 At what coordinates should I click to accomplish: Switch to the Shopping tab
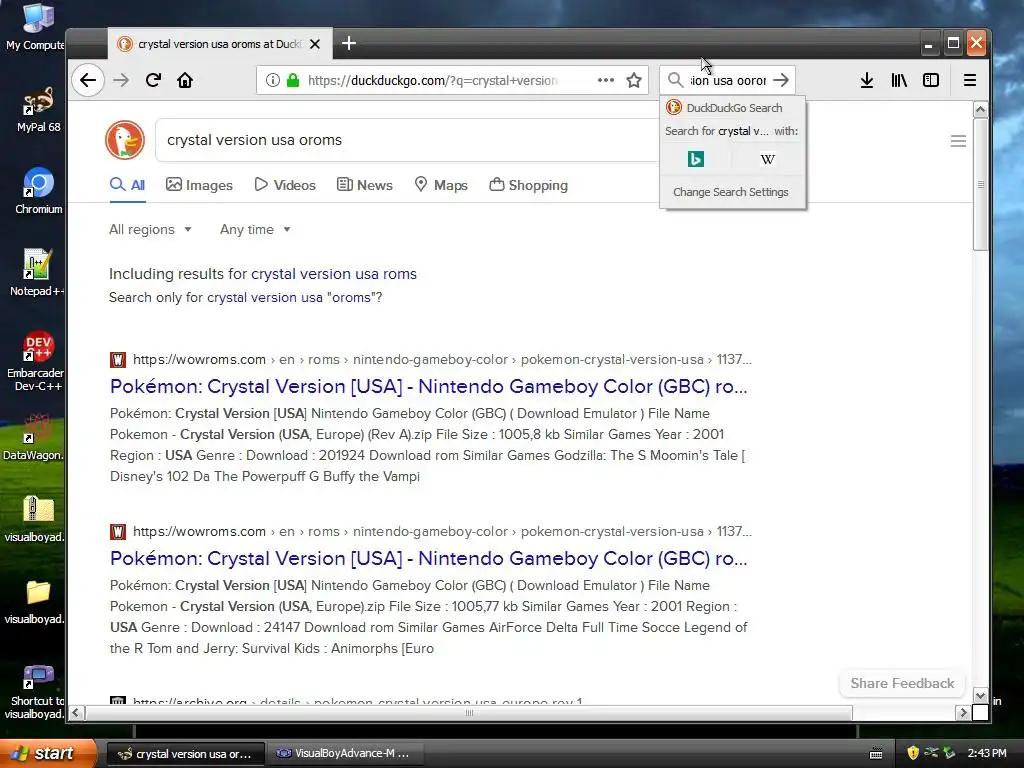point(528,185)
